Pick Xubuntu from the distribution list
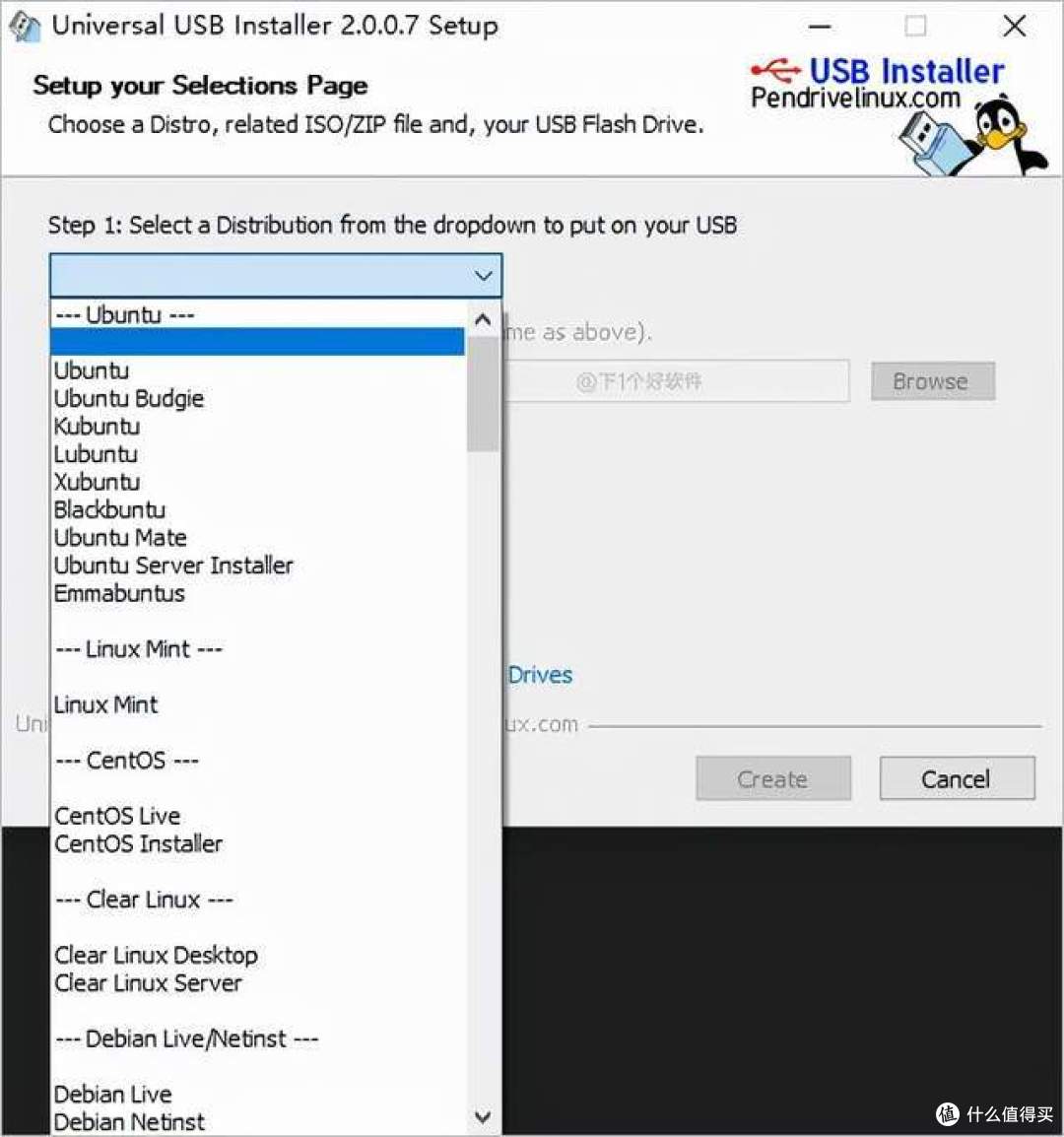The width and height of the screenshot is (1064, 1137). click(x=257, y=482)
